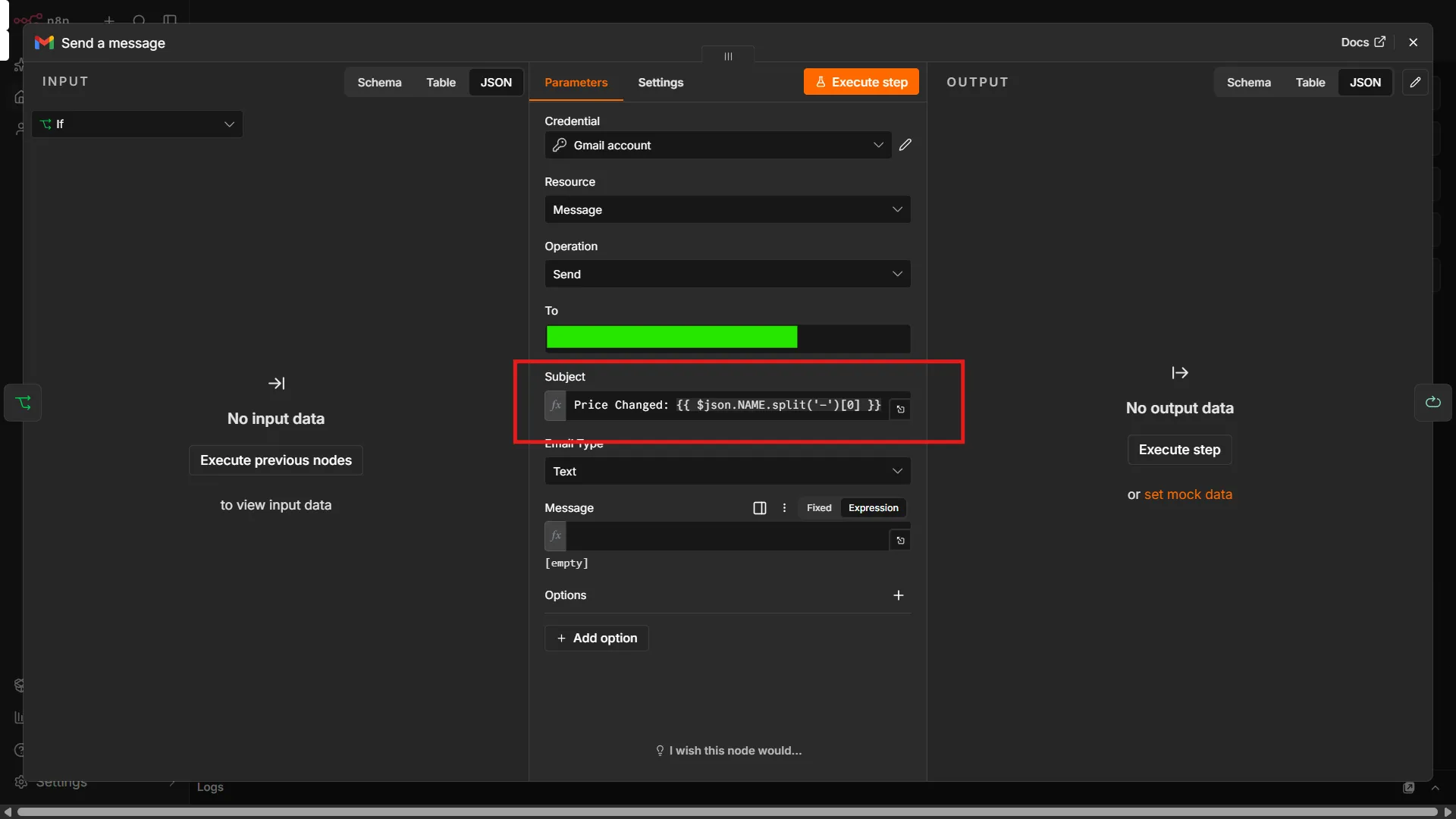The height and width of the screenshot is (819, 1456).
Task: Click the scrollbar left arrow
Action: coord(8,812)
